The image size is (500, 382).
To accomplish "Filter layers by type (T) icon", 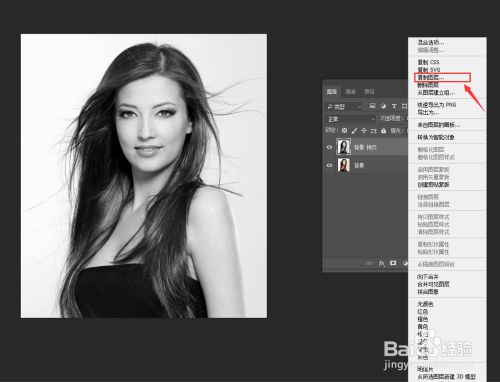I will [x=394, y=106].
